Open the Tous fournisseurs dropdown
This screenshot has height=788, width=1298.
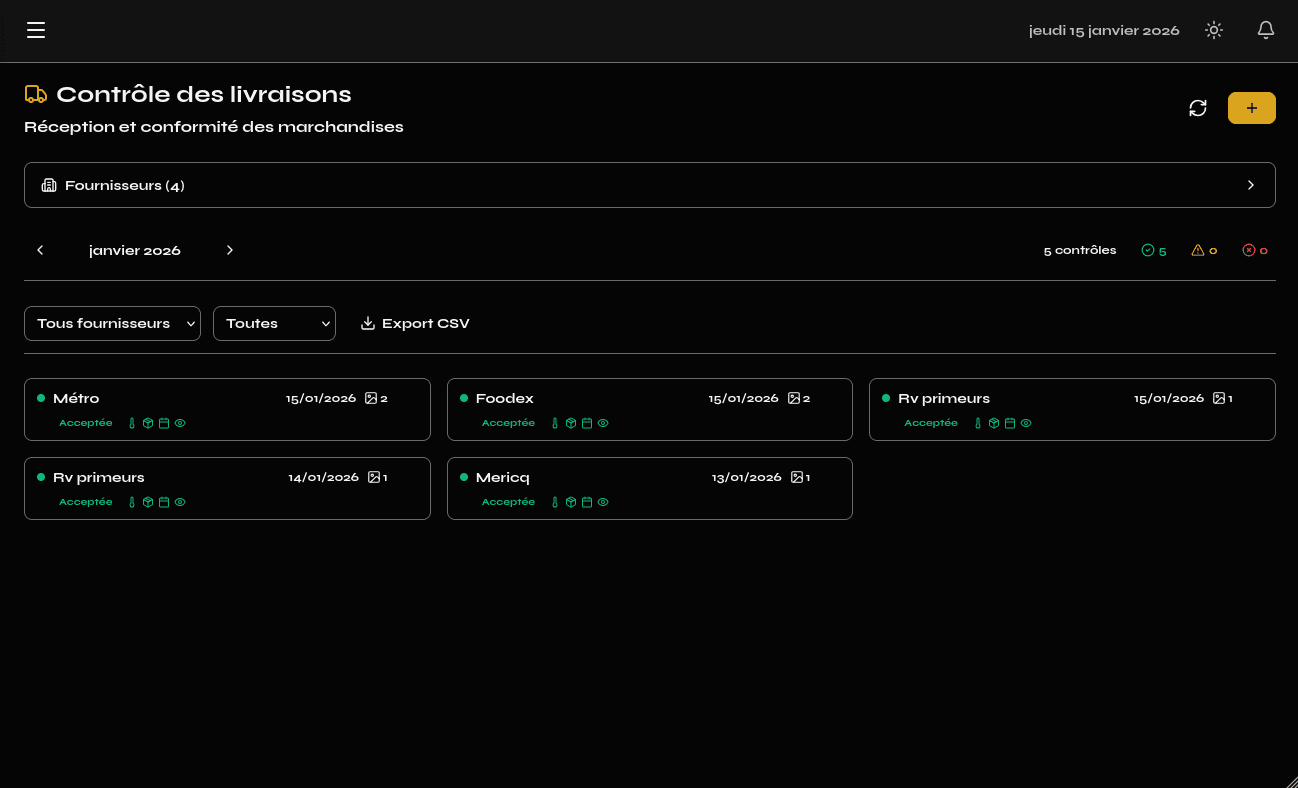112,323
